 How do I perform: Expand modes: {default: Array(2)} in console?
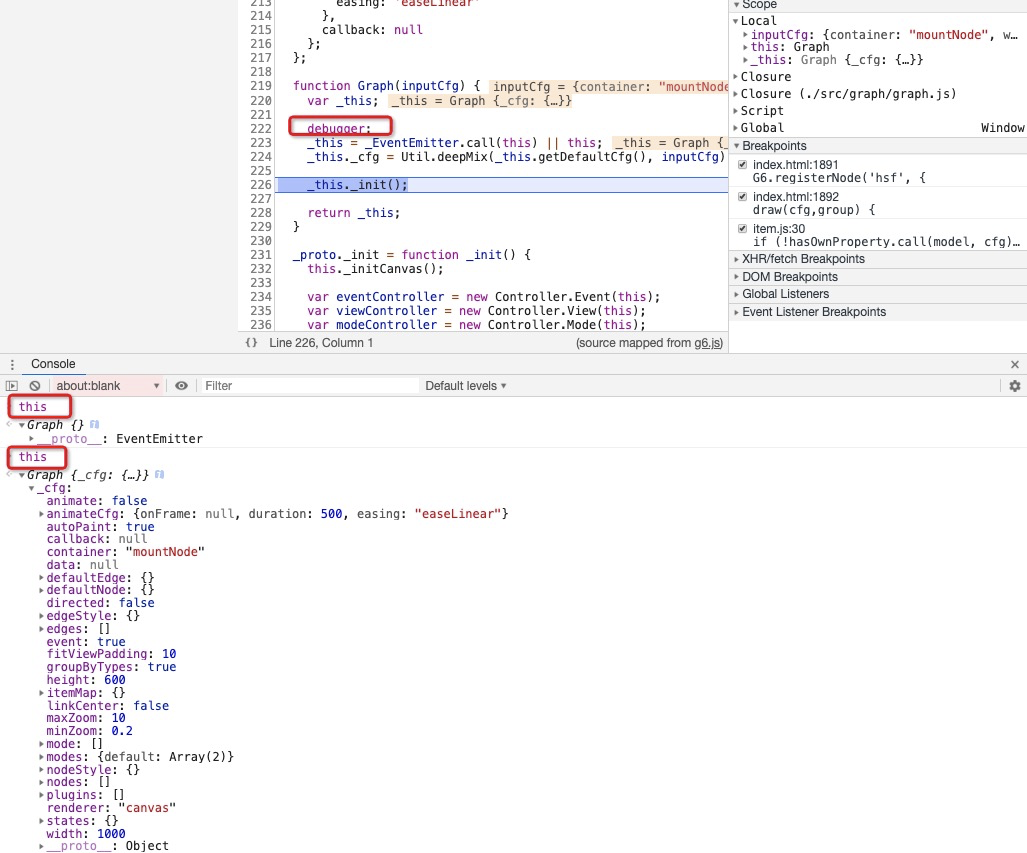pyautogui.click(x=41, y=757)
